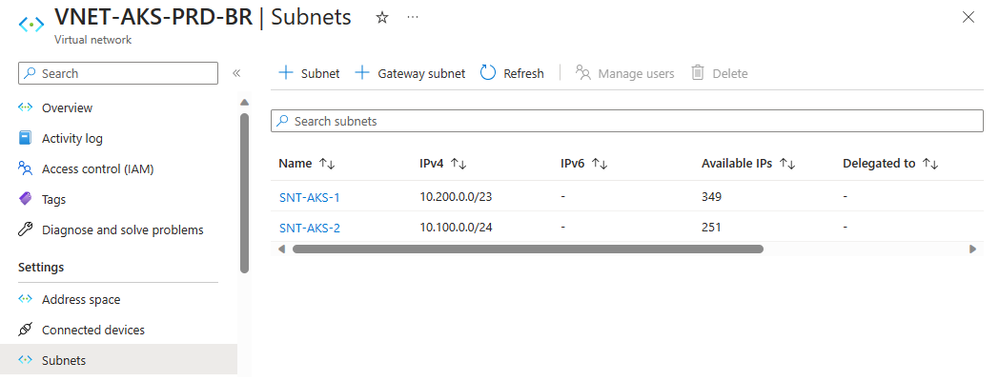Open the ellipsis more options menu

coord(413,17)
